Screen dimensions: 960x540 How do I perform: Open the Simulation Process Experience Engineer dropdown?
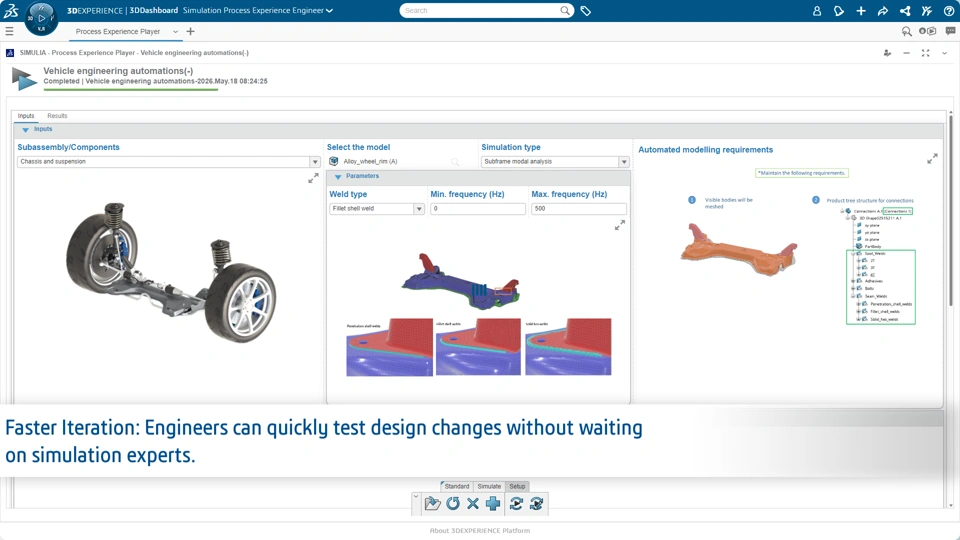click(x=330, y=10)
